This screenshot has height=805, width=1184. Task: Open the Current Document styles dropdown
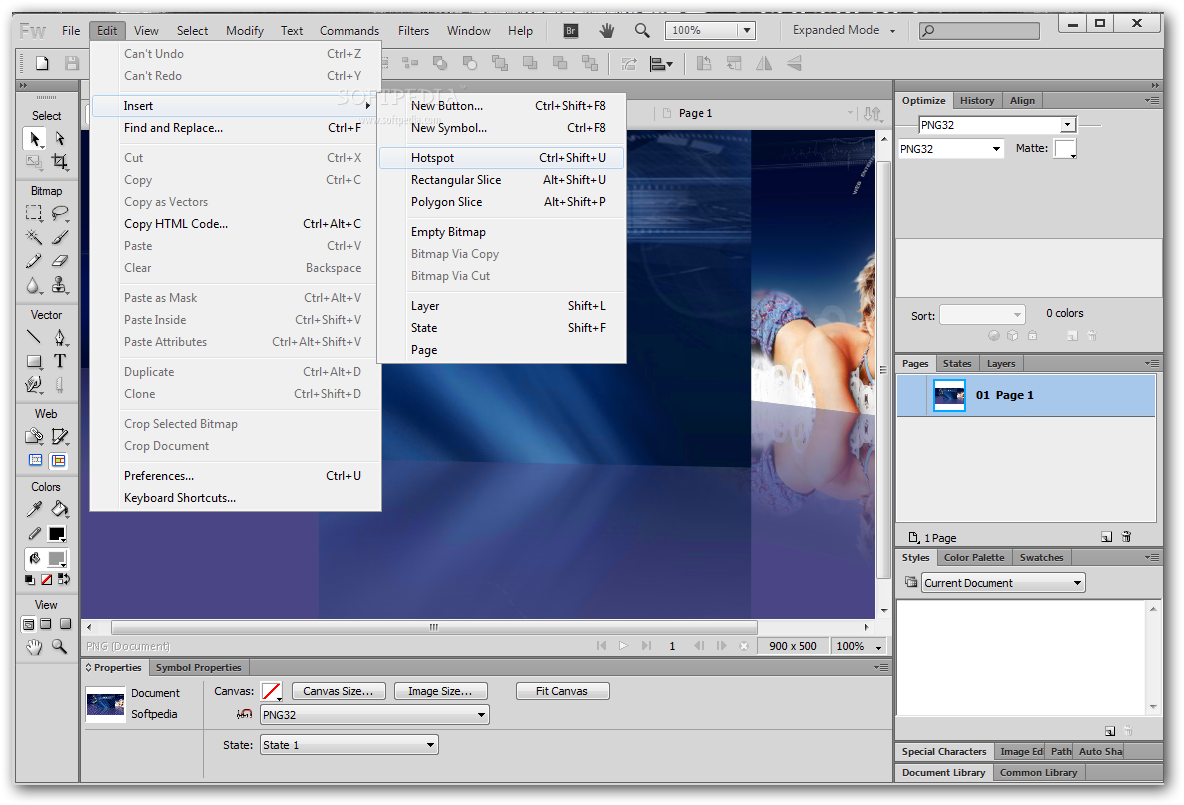[1003, 583]
